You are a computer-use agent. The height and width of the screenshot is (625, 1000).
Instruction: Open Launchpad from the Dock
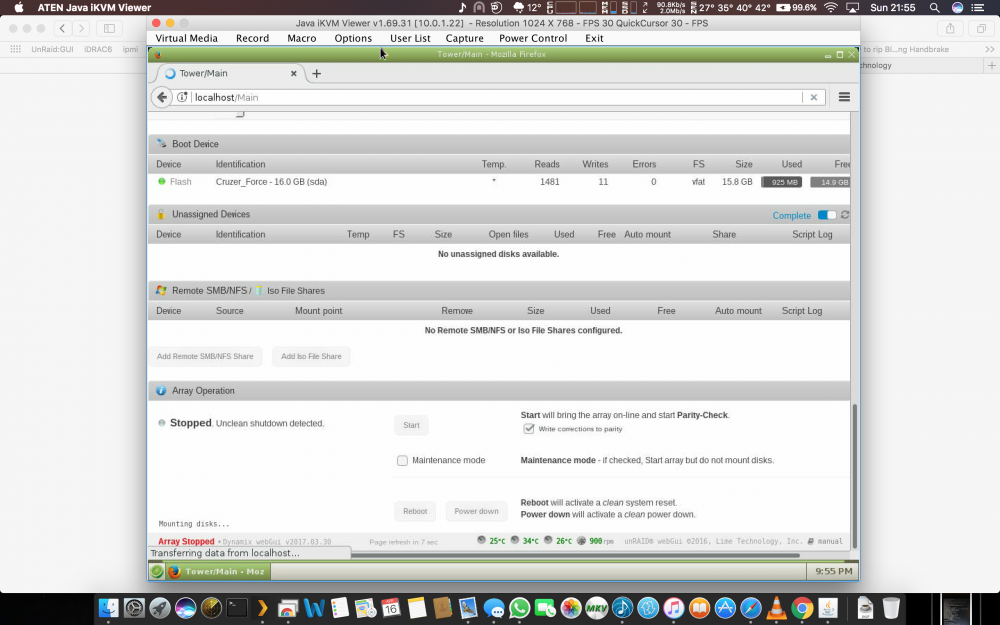point(160,608)
